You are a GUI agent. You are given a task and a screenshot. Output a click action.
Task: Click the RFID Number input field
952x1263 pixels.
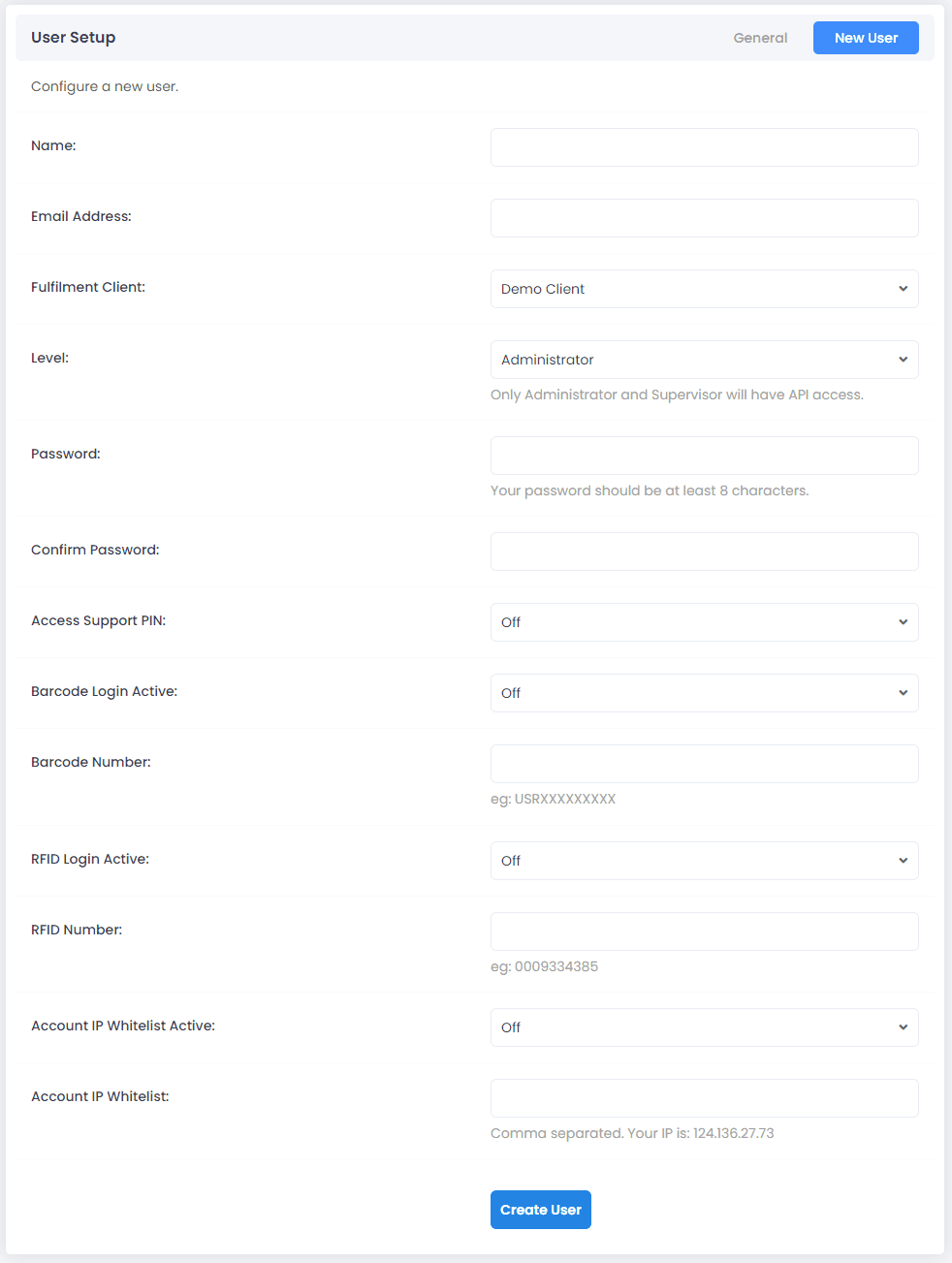click(x=705, y=931)
